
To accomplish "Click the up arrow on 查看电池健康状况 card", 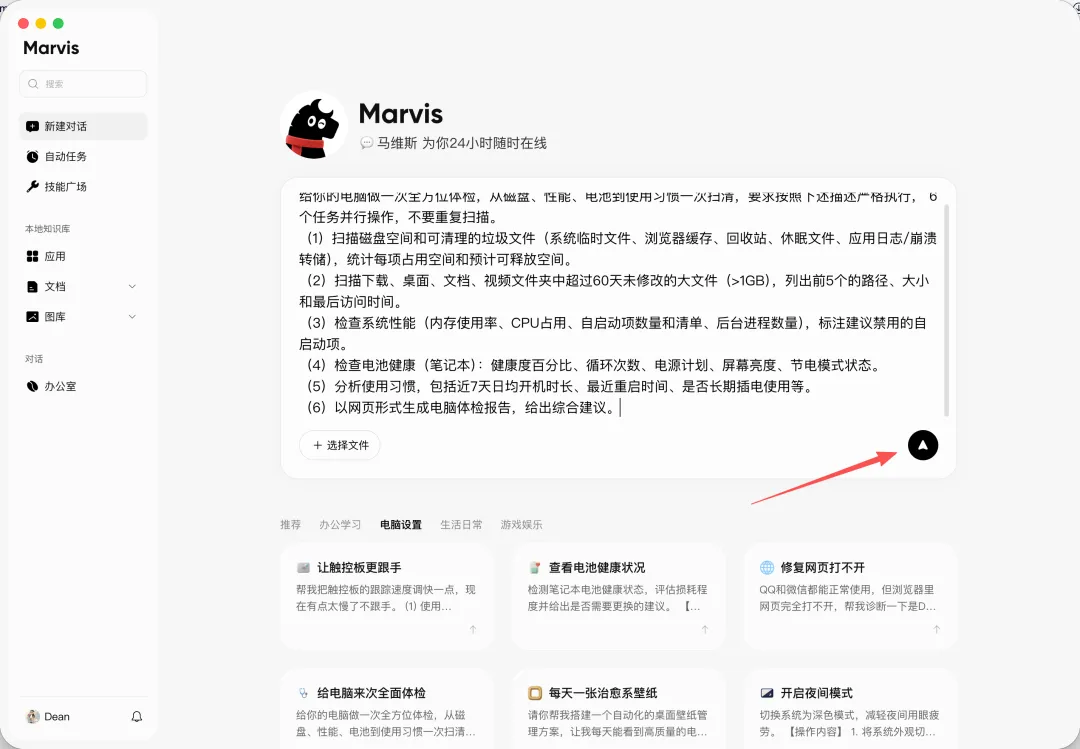I will 705,629.
